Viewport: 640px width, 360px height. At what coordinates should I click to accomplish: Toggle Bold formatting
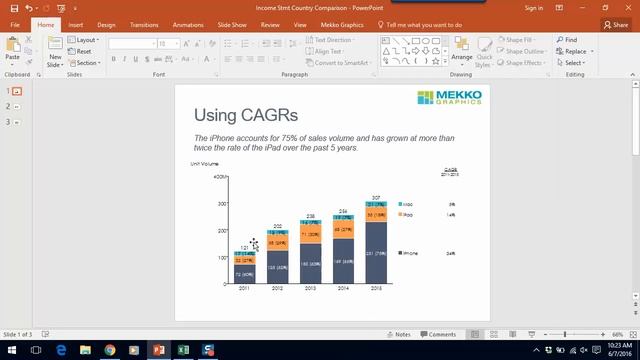[x=113, y=59]
